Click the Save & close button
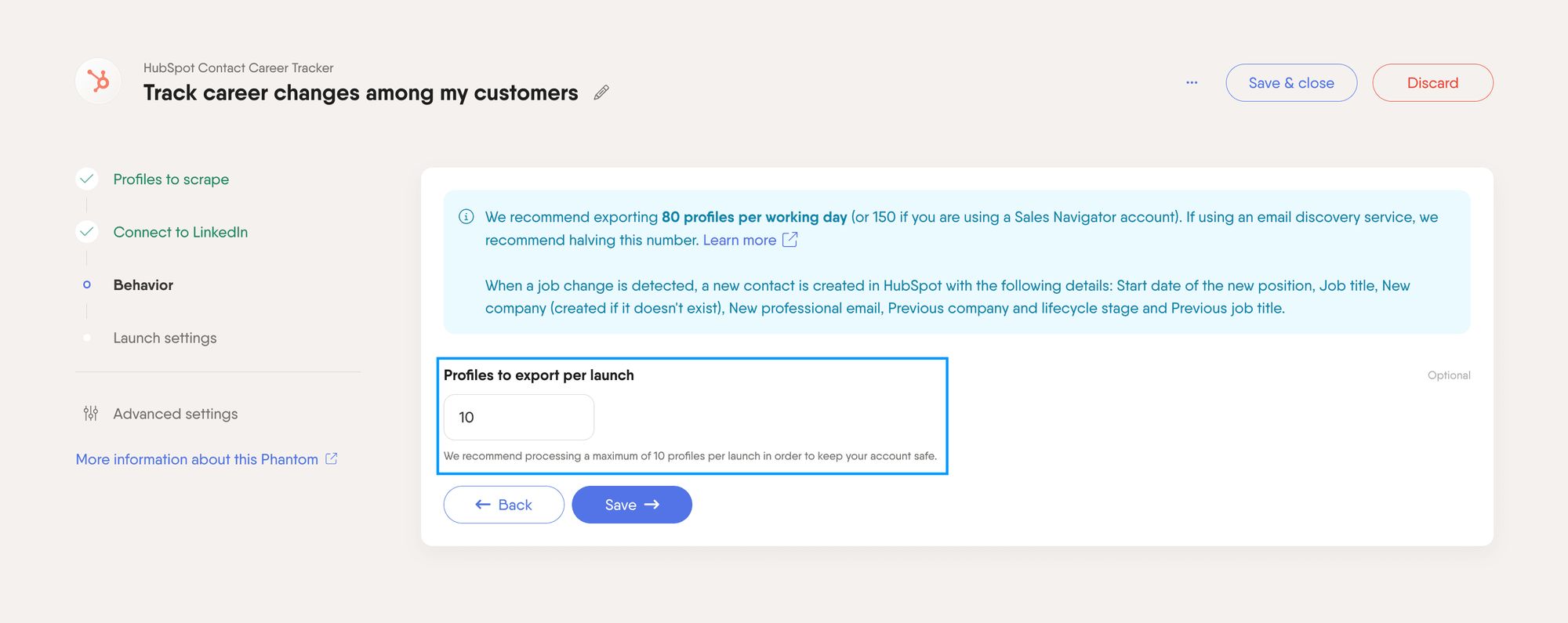1568x623 pixels. coord(1291,83)
